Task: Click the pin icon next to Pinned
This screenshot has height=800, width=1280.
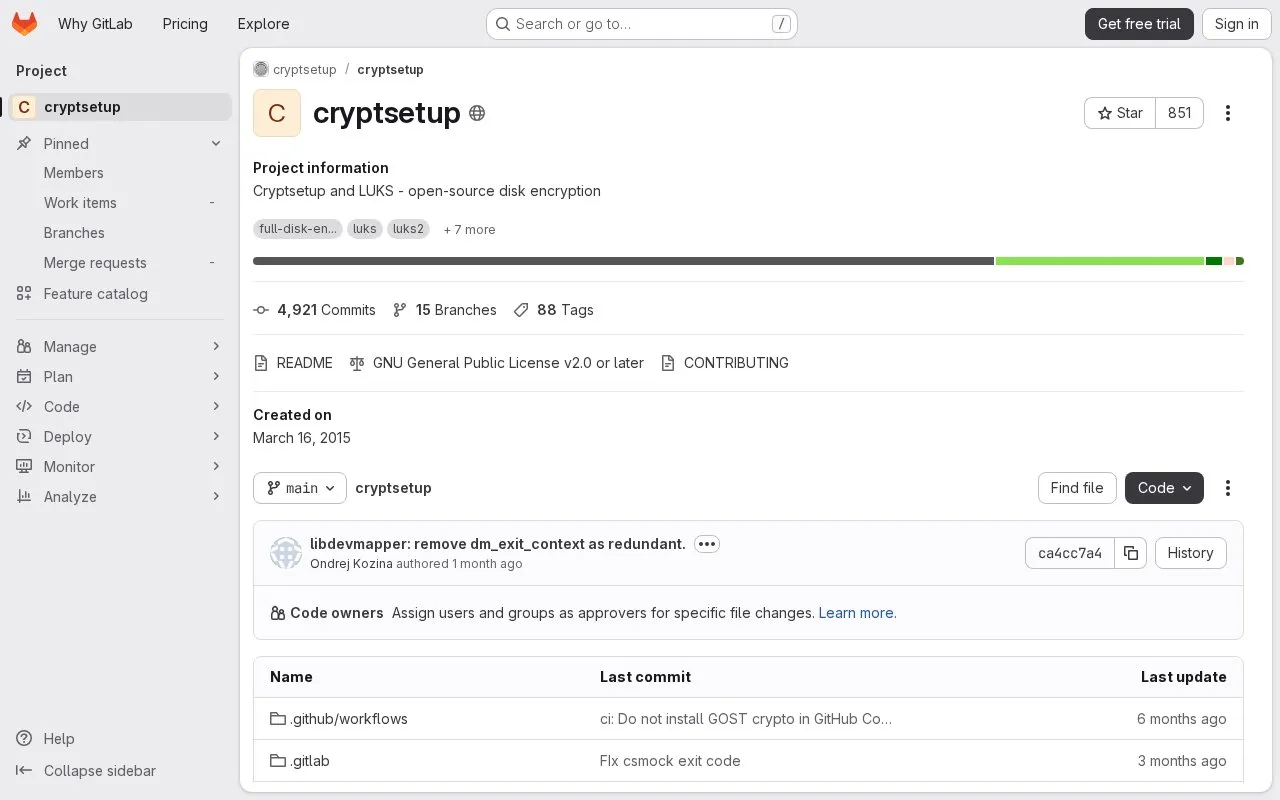Action: click(x=24, y=144)
